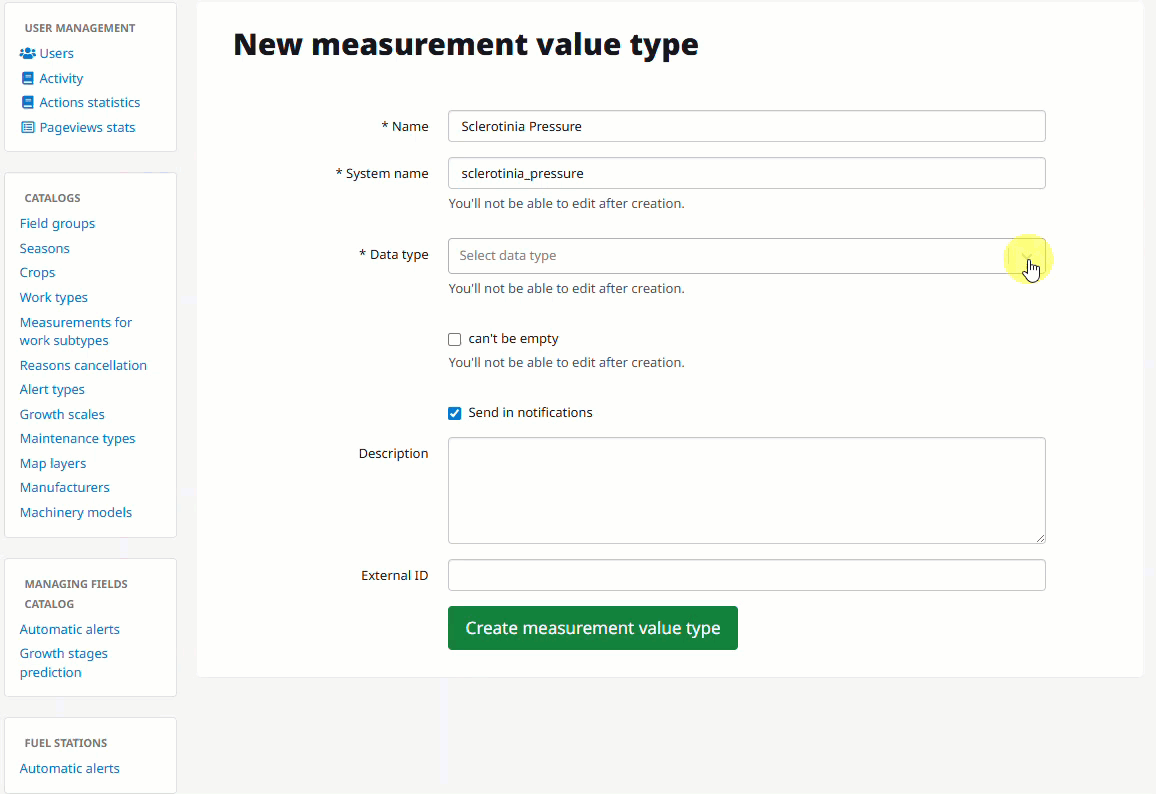Click the External ID input field

746,575
